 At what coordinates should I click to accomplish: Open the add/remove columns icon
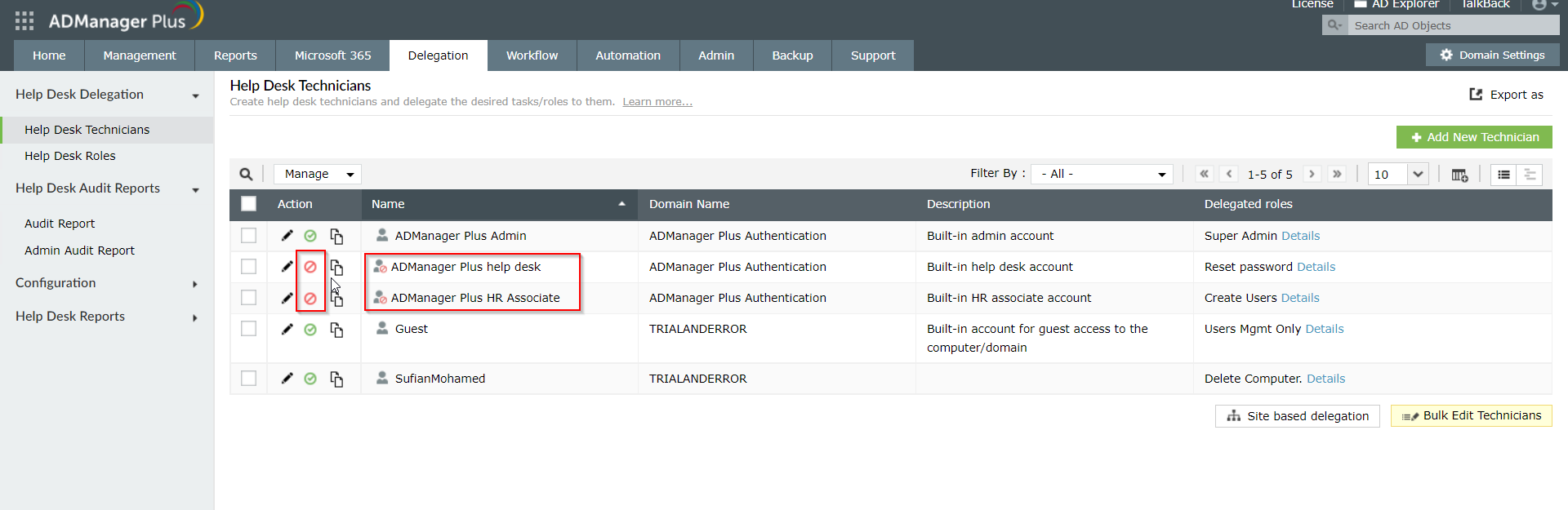[x=1459, y=175]
